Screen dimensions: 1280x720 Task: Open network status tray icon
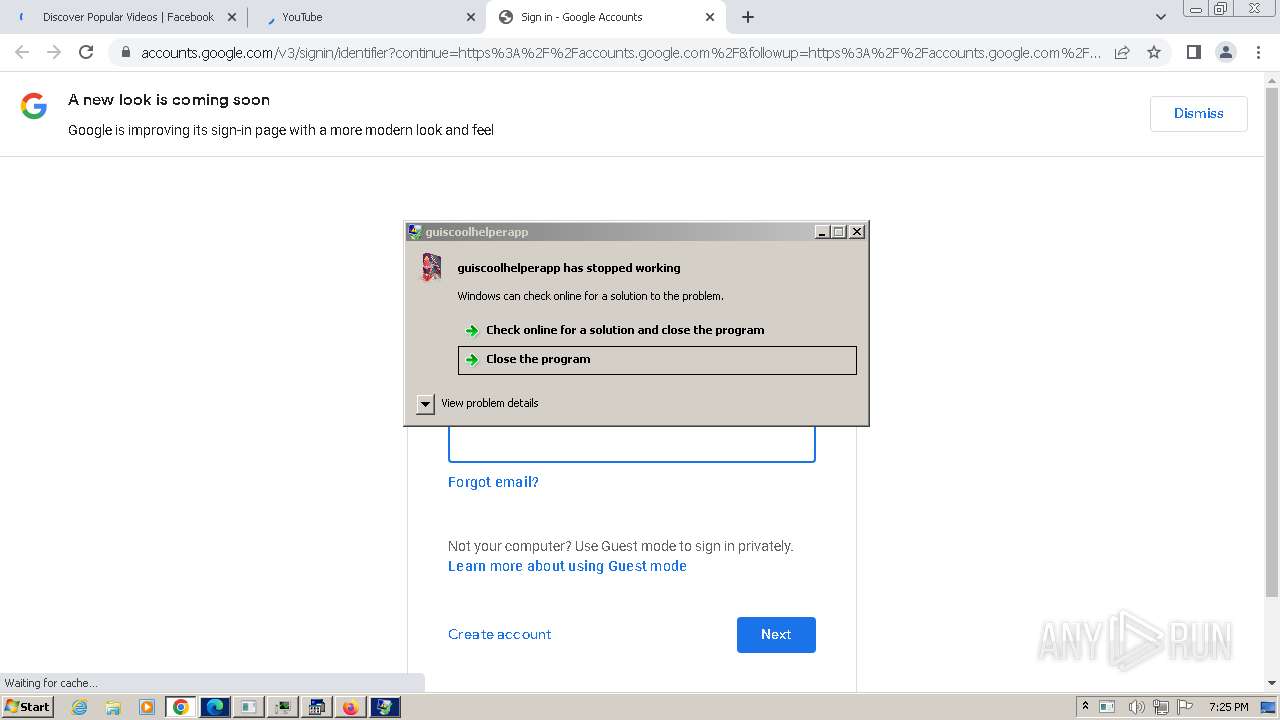1161,707
